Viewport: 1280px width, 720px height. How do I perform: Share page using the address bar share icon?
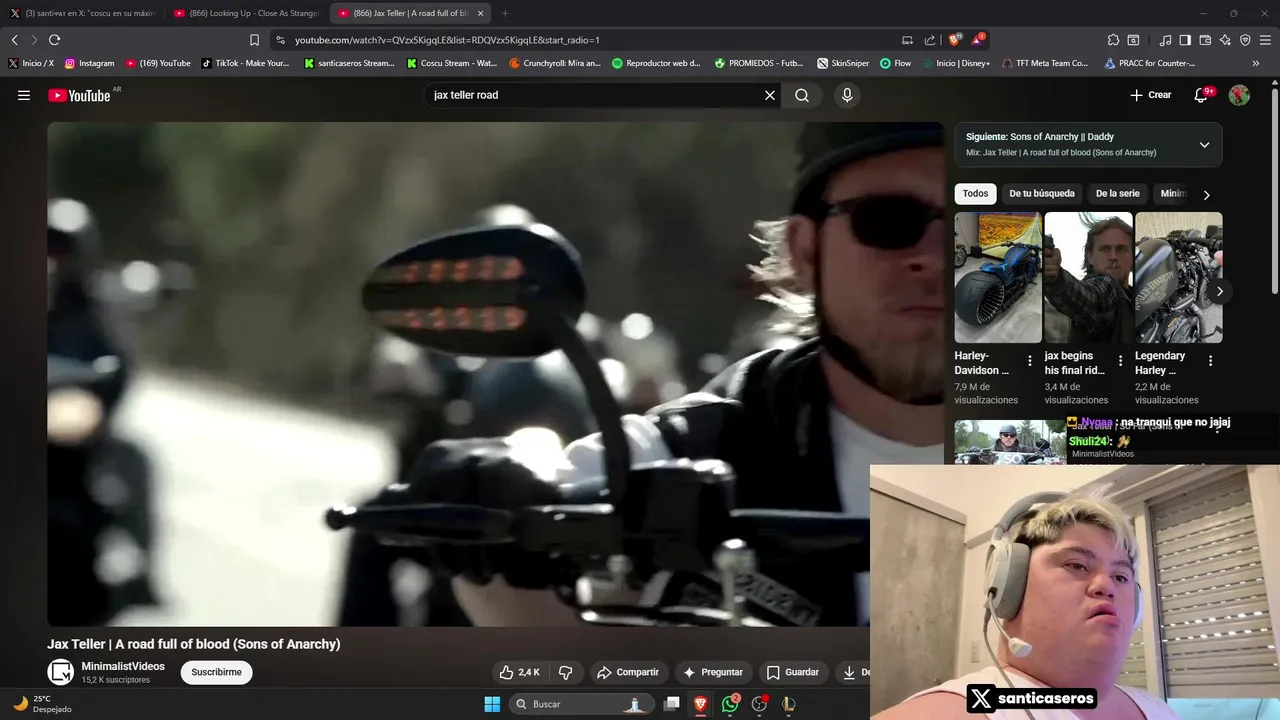pyautogui.click(x=930, y=40)
